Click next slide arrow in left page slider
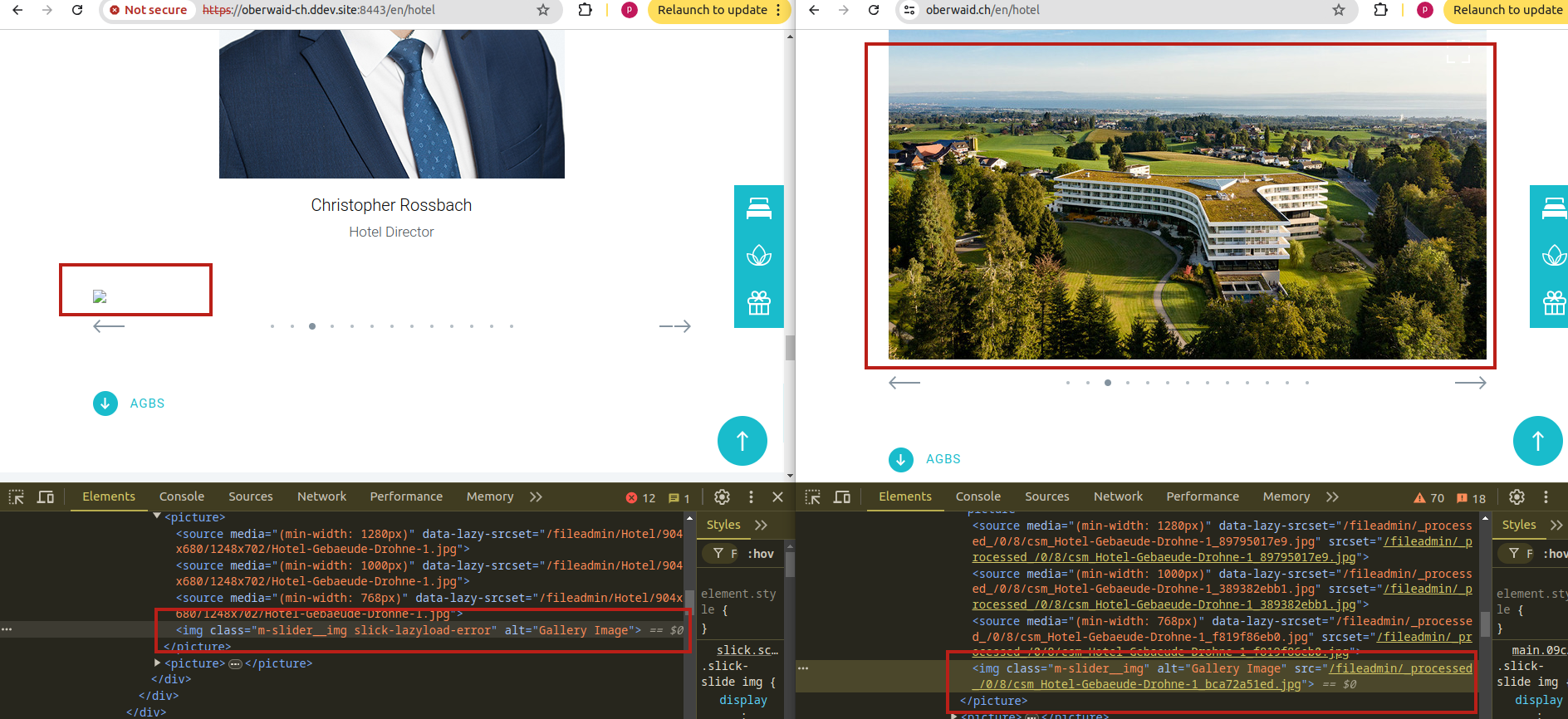The height and width of the screenshot is (719, 1568). (675, 326)
